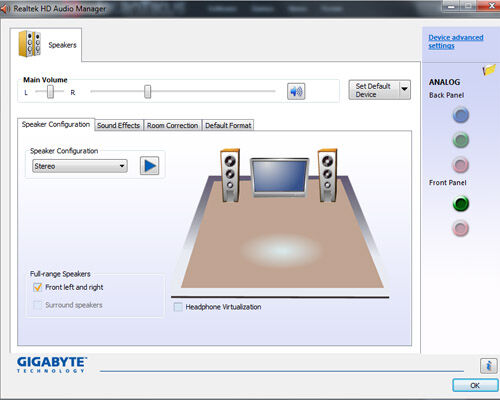
Task: Click the Realtek title bar speaker icon
Action: click(x=5, y=9)
